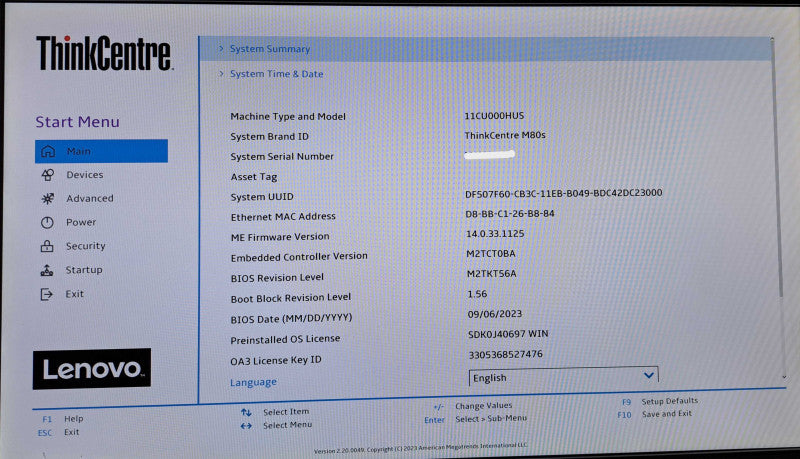Click boot block revision 1.56
Screen dimensions: 800x459
477,294
